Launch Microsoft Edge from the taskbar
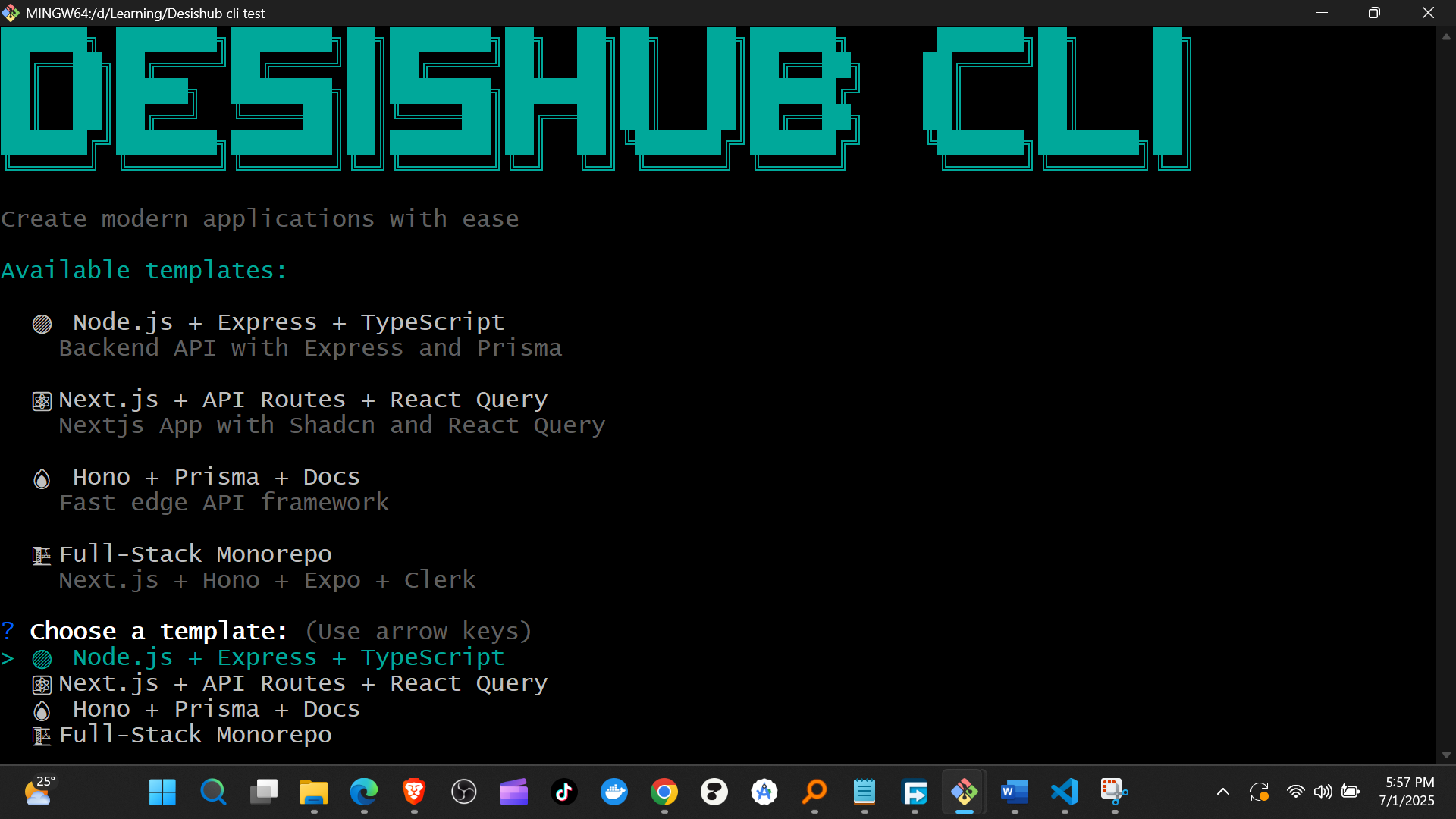Image resolution: width=1456 pixels, height=819 pixels. 363,792
